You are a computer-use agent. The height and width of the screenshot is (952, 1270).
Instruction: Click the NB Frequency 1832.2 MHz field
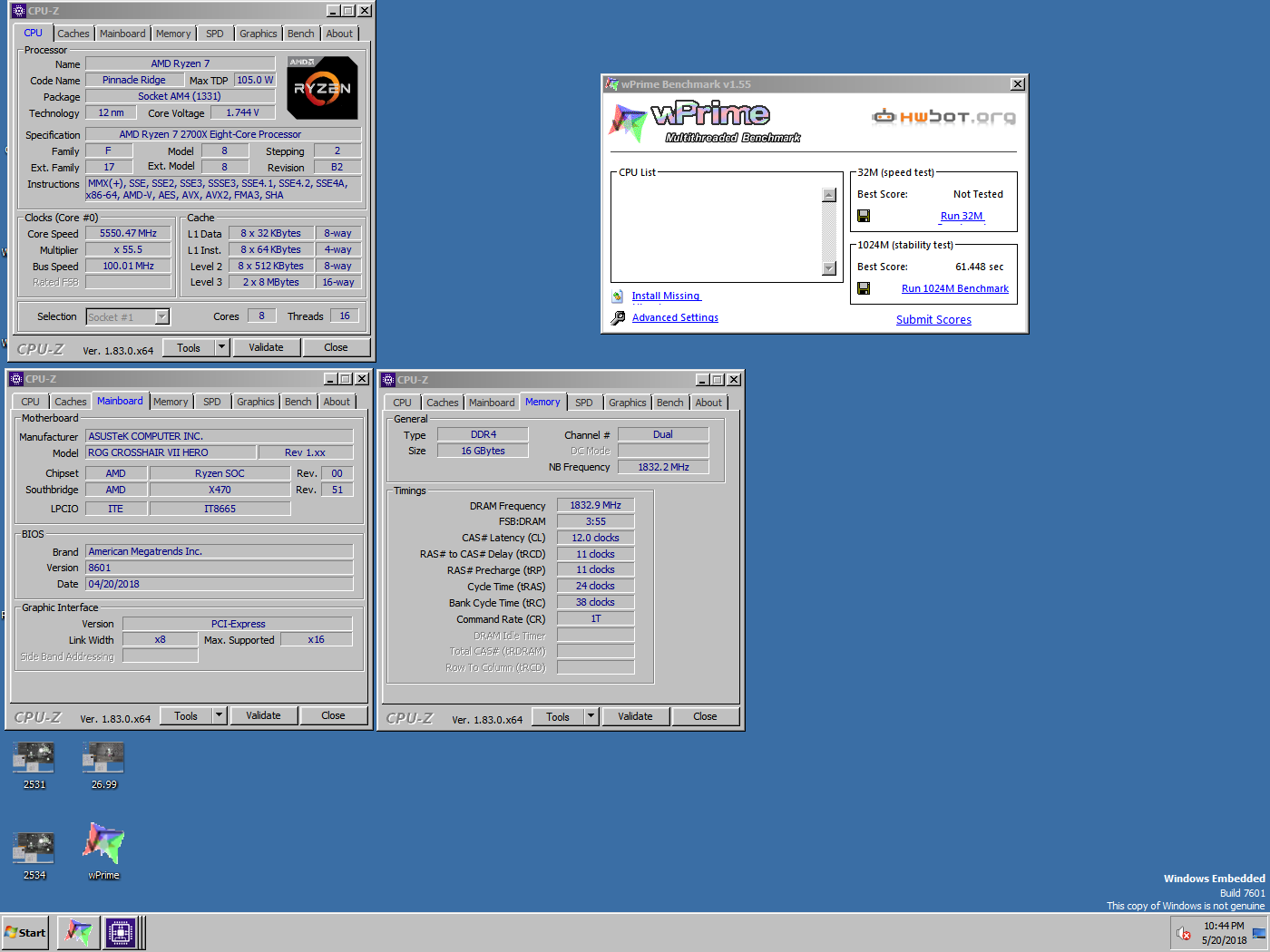click(663, 467)
